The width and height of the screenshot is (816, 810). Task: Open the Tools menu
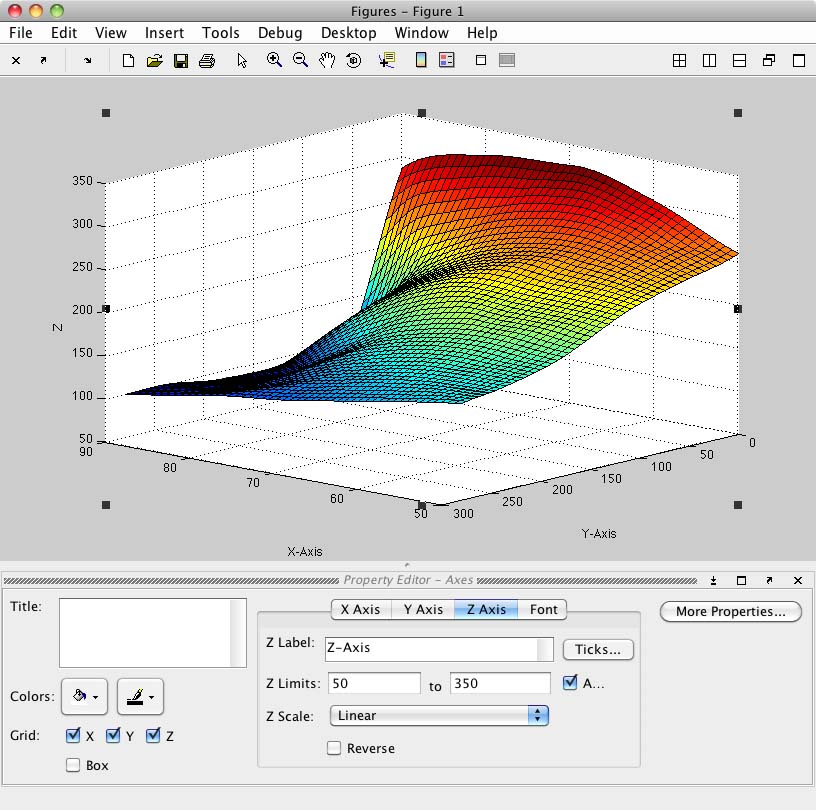[221, 33]
